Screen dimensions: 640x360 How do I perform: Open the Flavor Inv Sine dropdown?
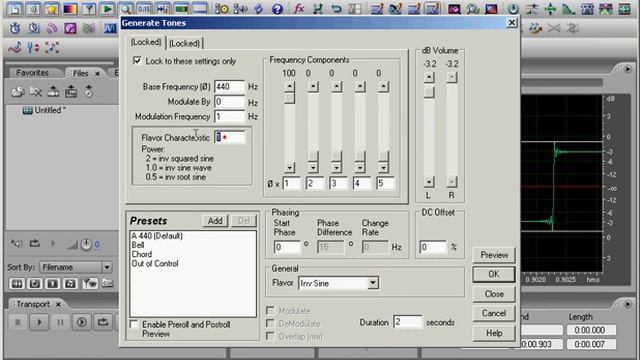pos(372,283)
